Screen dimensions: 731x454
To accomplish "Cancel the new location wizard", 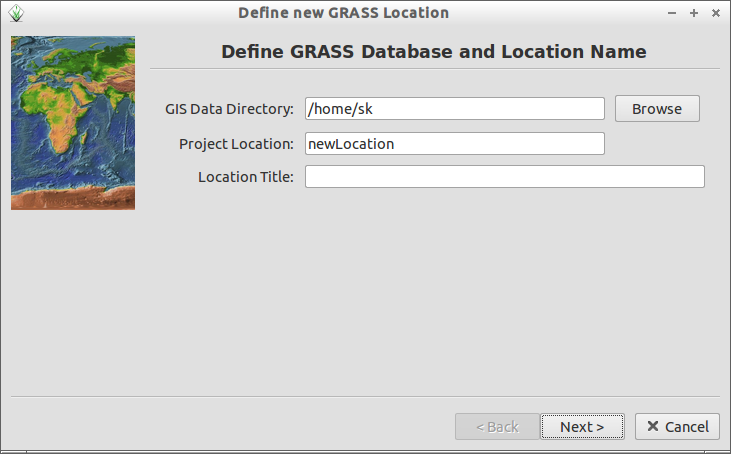I will (677, 426).
